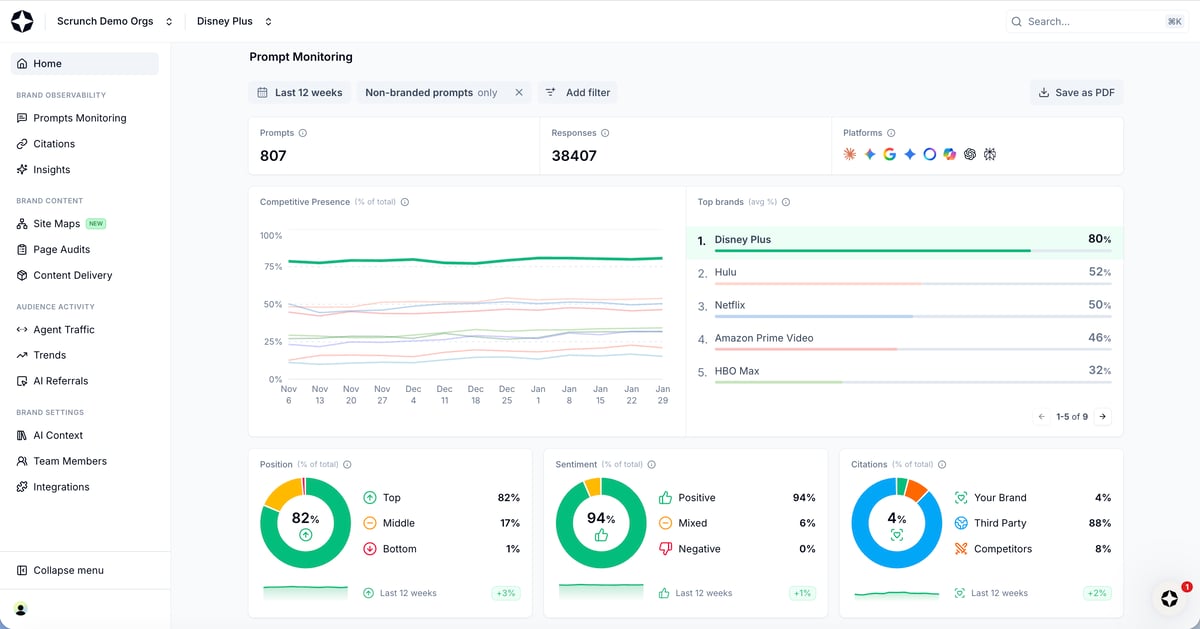Click the ChatGPT platform icon
Viewport: 1200px width, 629px height.
969,154
